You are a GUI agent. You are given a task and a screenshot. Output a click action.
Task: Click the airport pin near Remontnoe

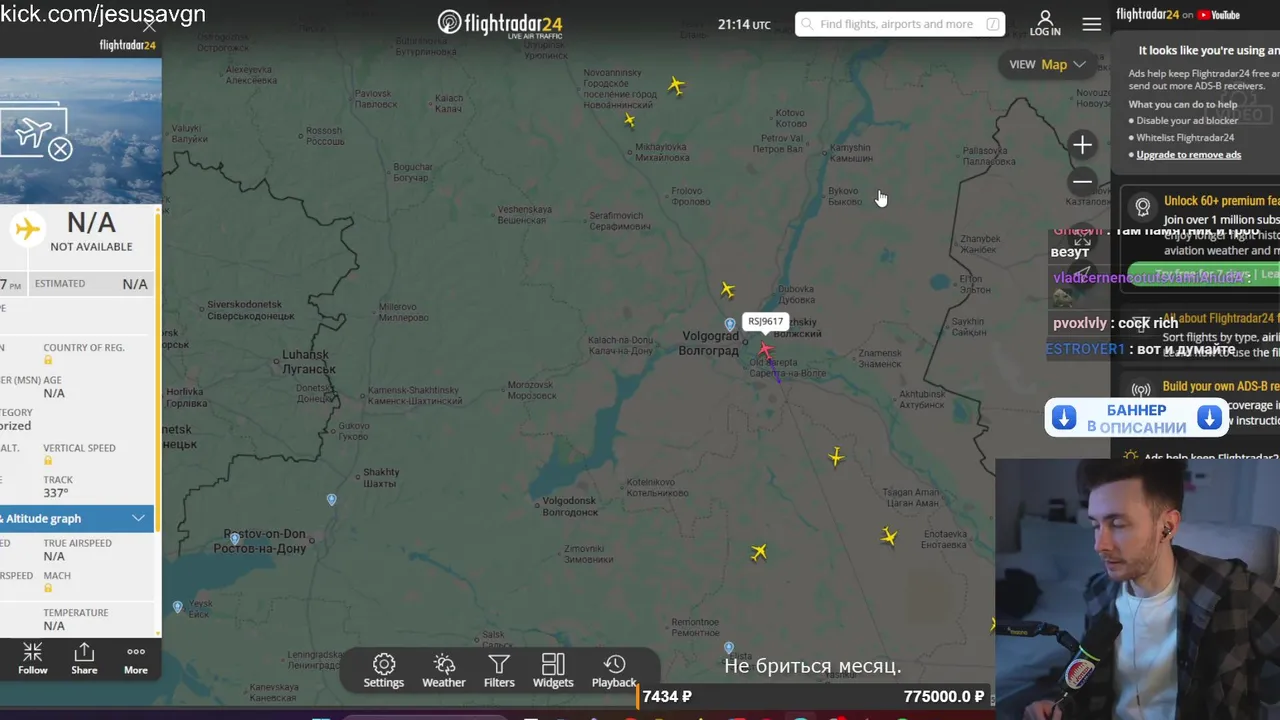point(729,647)
